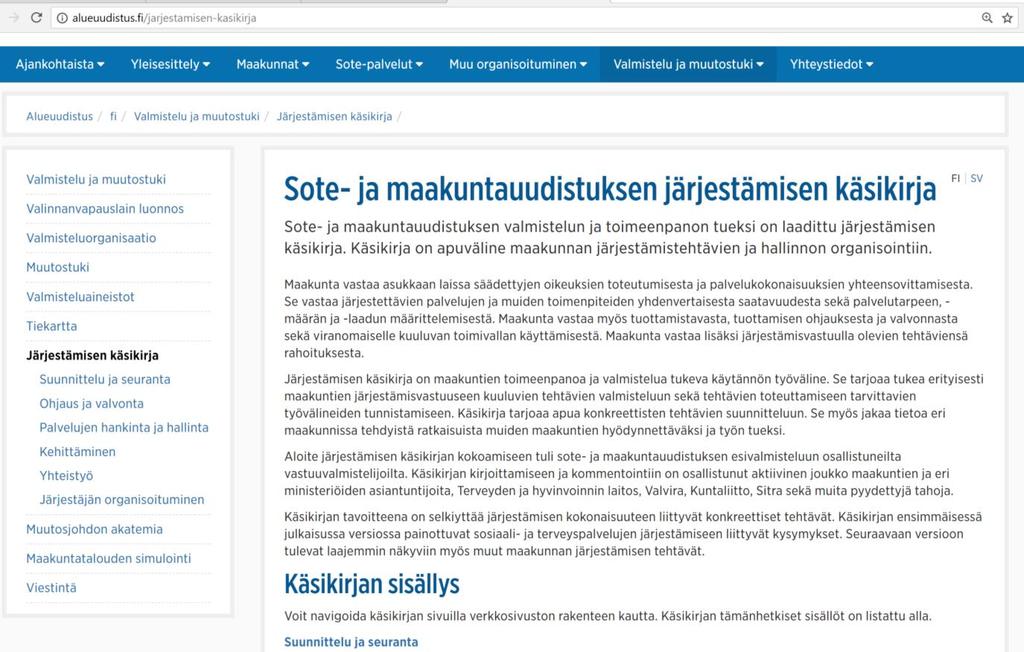Image resolution: width=1024 pixels, height=652 pixels.
Task: Click Järjestämisen käsikirja breadcrumb link
Action: click(x=334, y=116)
